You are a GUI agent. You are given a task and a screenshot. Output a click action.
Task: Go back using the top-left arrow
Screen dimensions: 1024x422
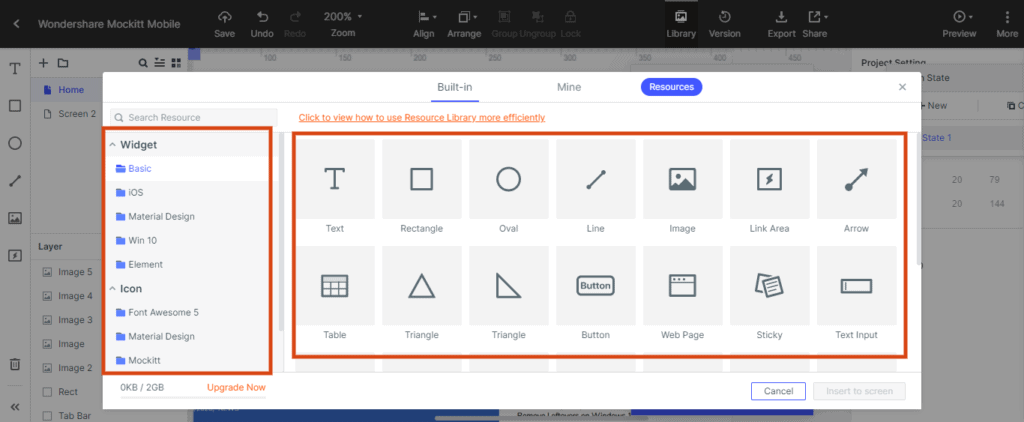(x=16, y=24)
